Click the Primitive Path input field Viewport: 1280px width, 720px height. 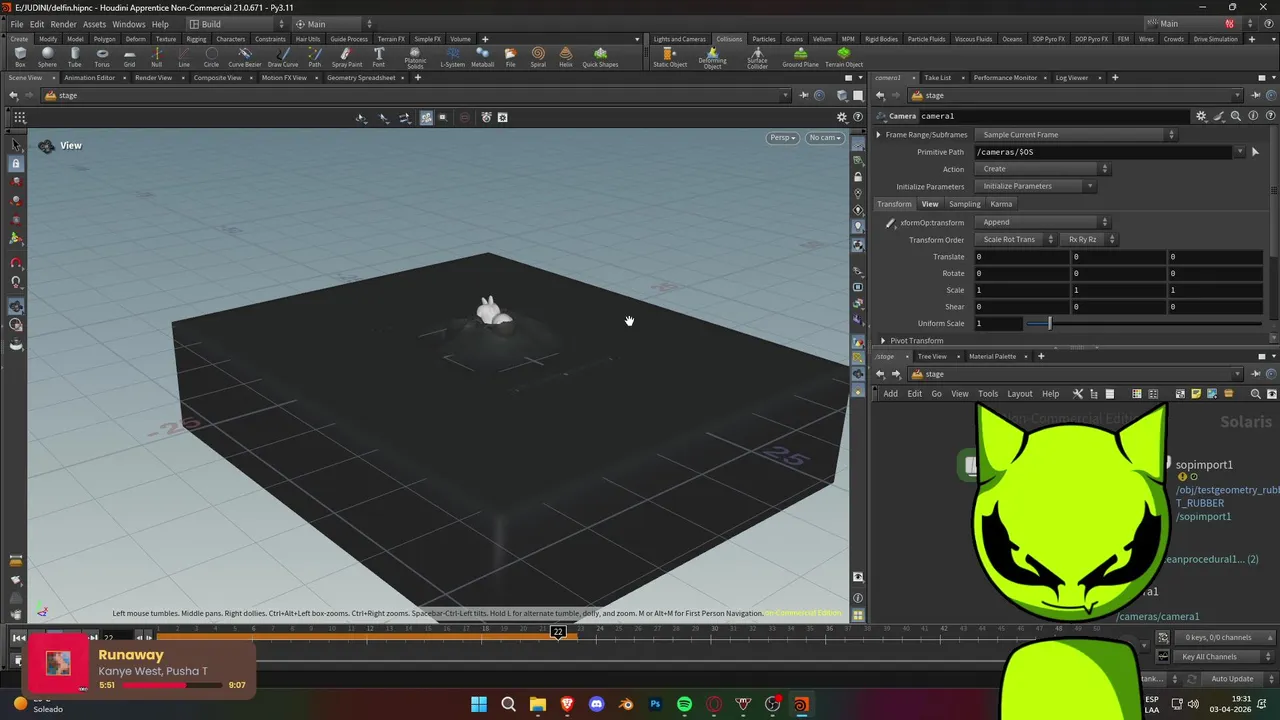coord(1104,152)
